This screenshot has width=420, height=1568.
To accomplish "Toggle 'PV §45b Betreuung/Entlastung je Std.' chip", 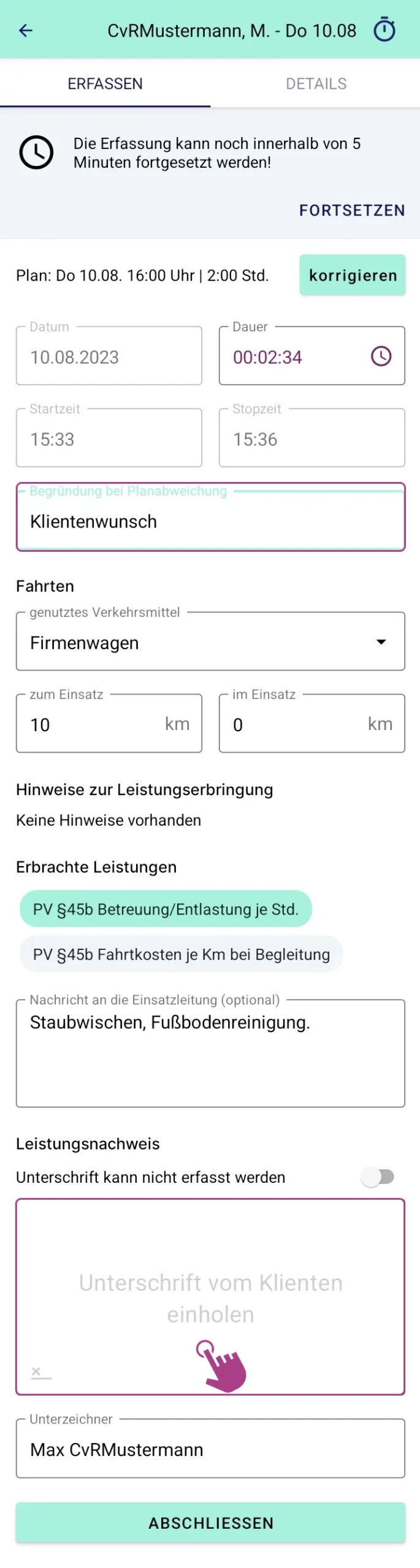I will click(166, 908).
